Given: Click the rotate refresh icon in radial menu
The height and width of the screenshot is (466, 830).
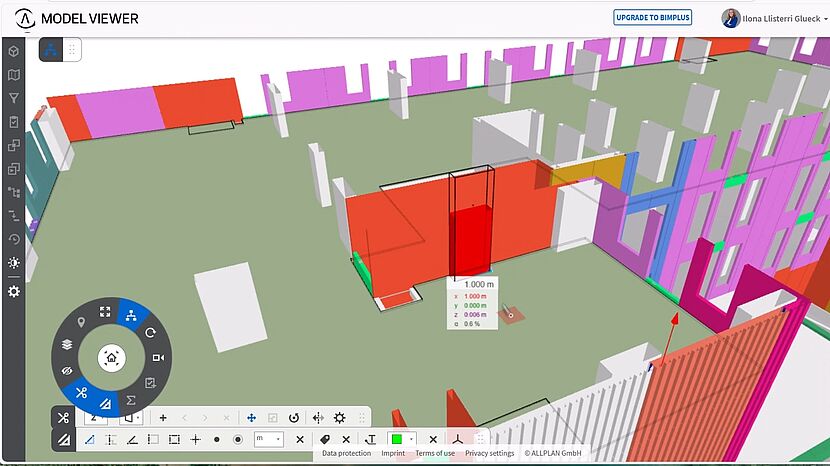Looking at the screenshot, I should [x=151, y=331].
